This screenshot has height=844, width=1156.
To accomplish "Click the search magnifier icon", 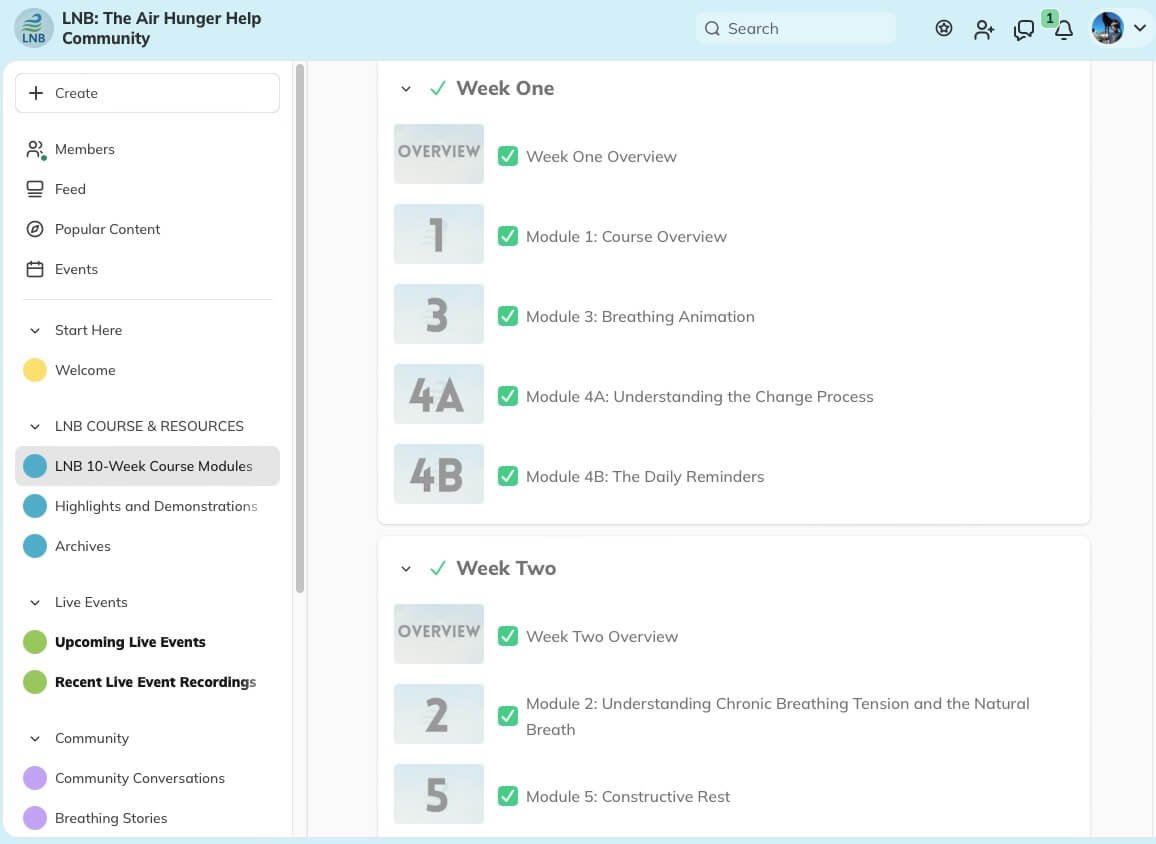I will pos(711,28).
